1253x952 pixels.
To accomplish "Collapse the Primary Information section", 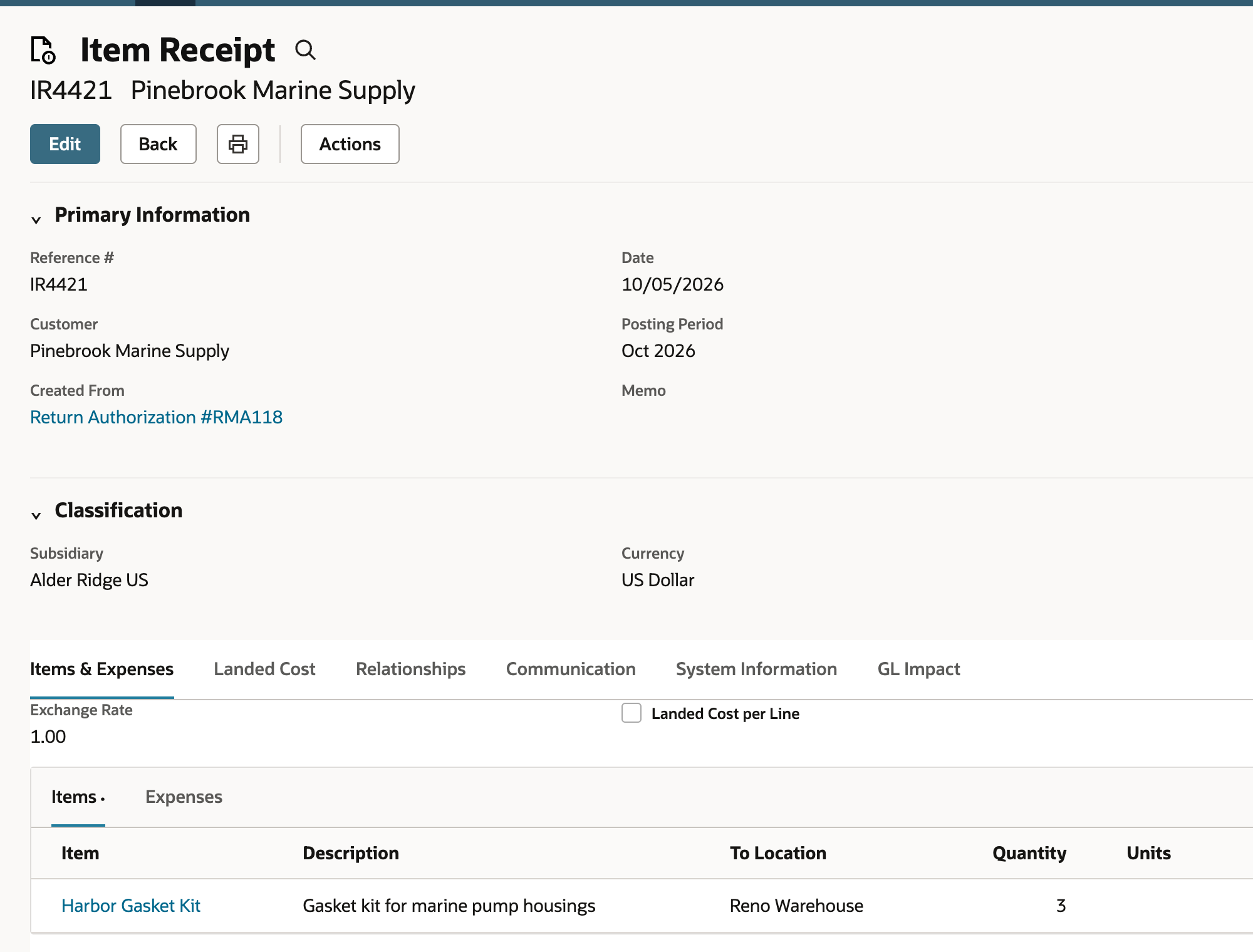I will pyautogui.click(x=36, y=219).
